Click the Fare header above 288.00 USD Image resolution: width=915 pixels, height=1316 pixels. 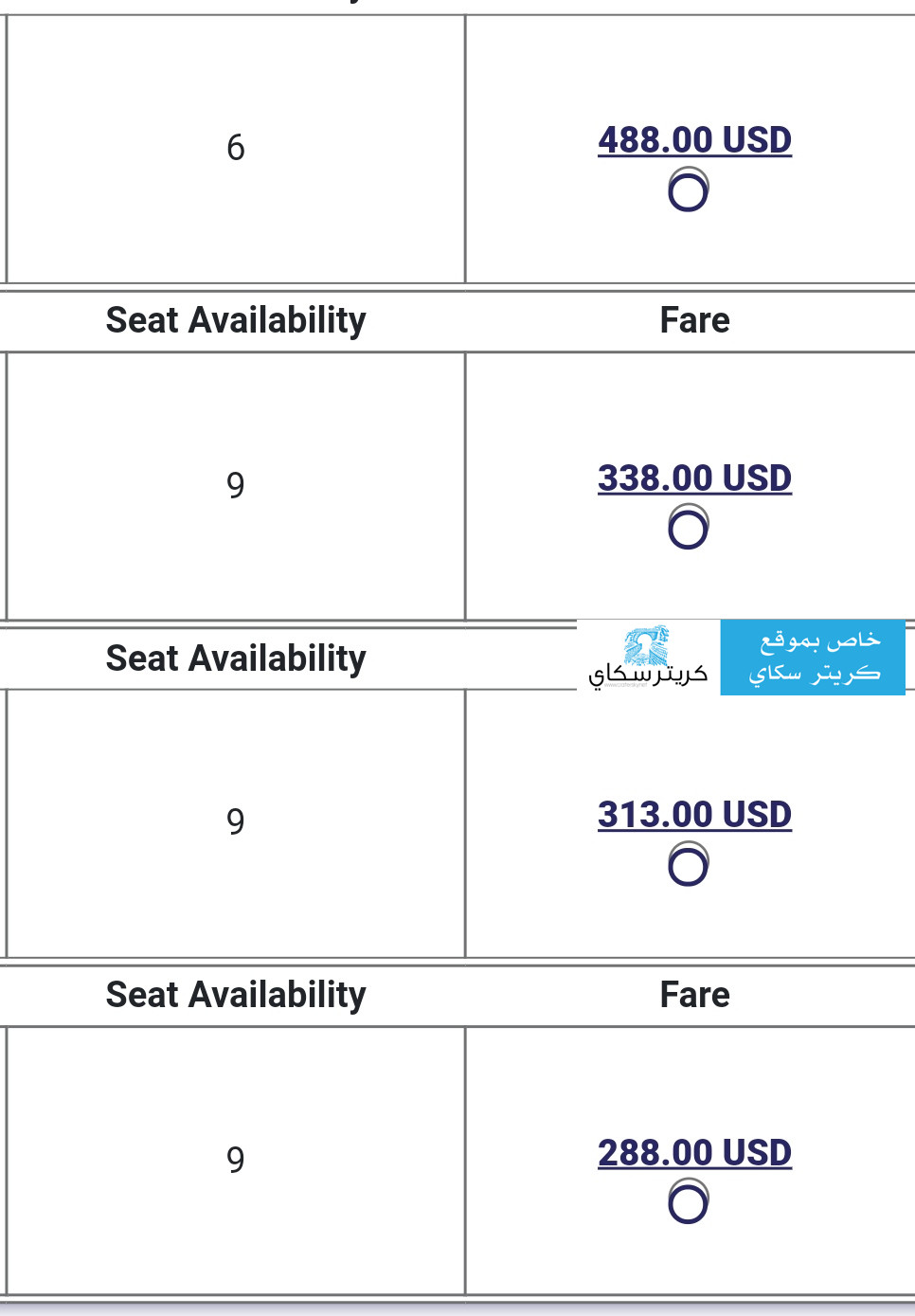(x=694, y=995)
